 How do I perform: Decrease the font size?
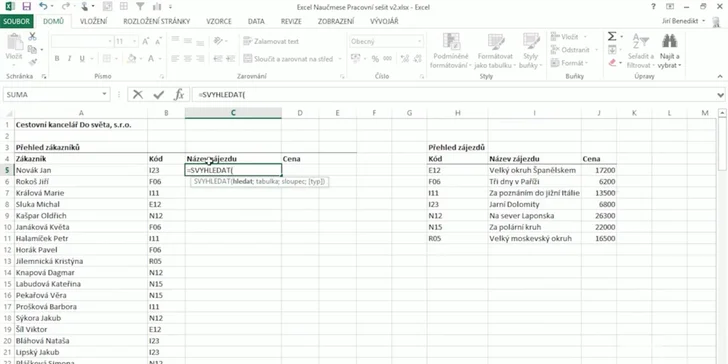click(157, 41)
